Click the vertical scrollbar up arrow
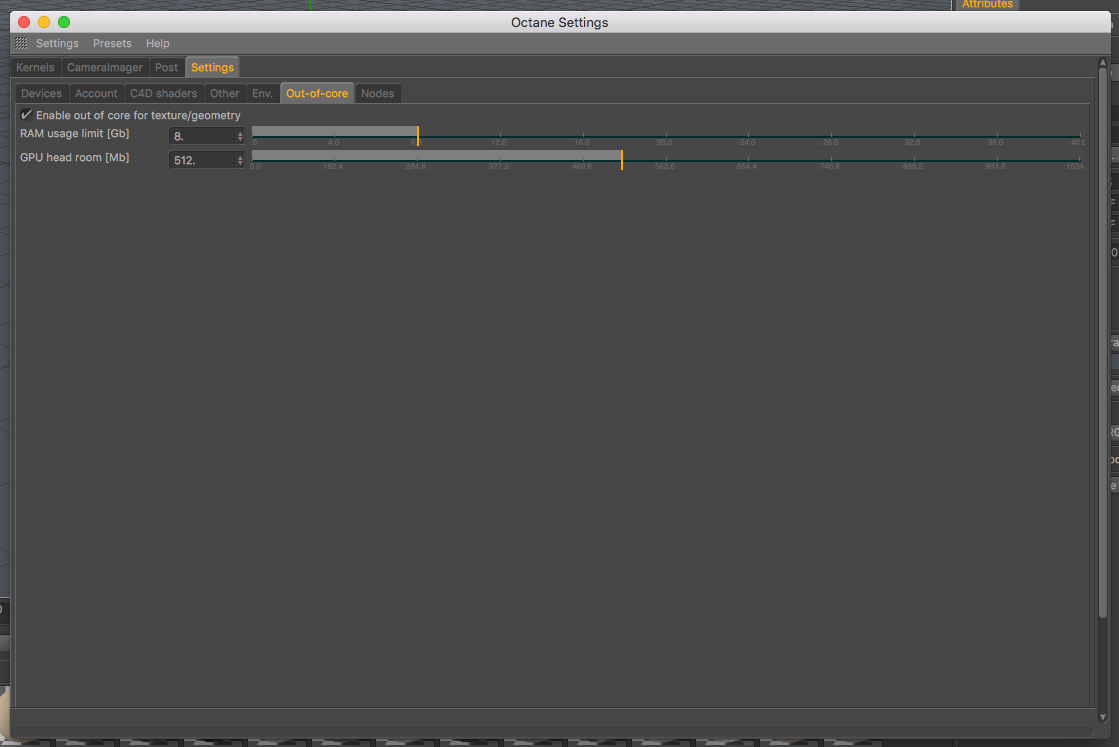The image size is (1119, 747). click(x=1103, y=63)
